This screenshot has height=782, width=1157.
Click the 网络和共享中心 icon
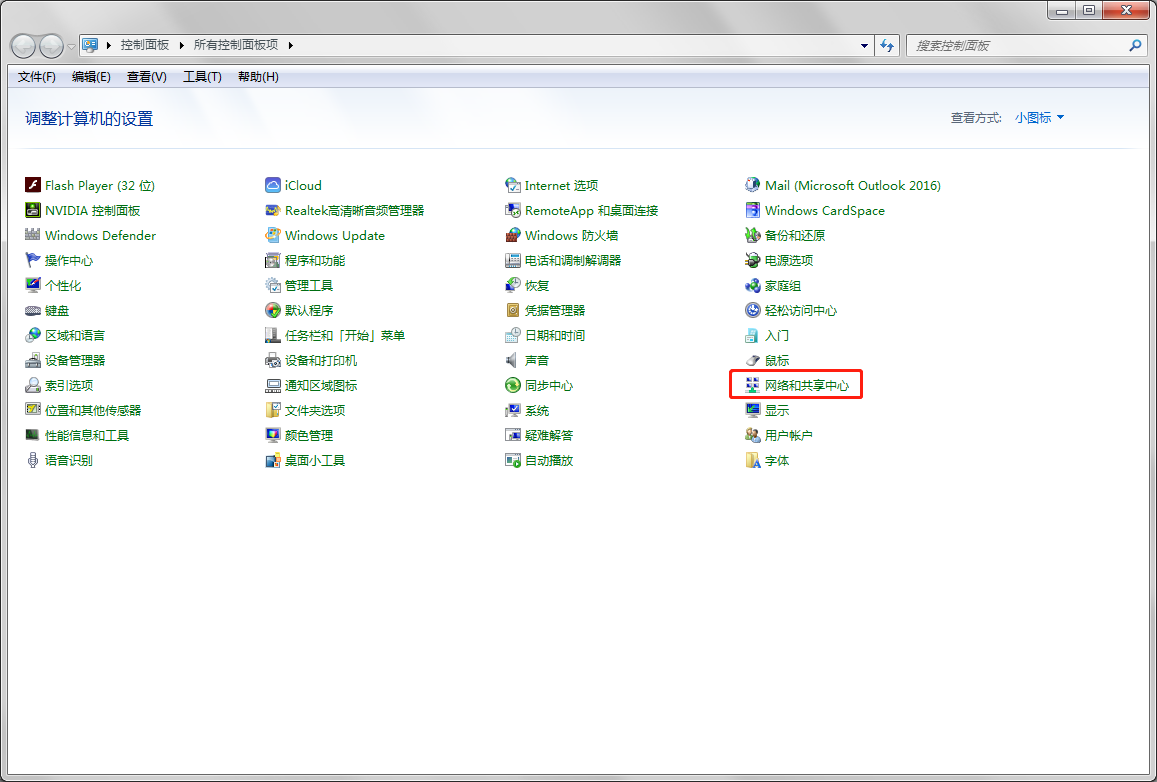[753, 385]
